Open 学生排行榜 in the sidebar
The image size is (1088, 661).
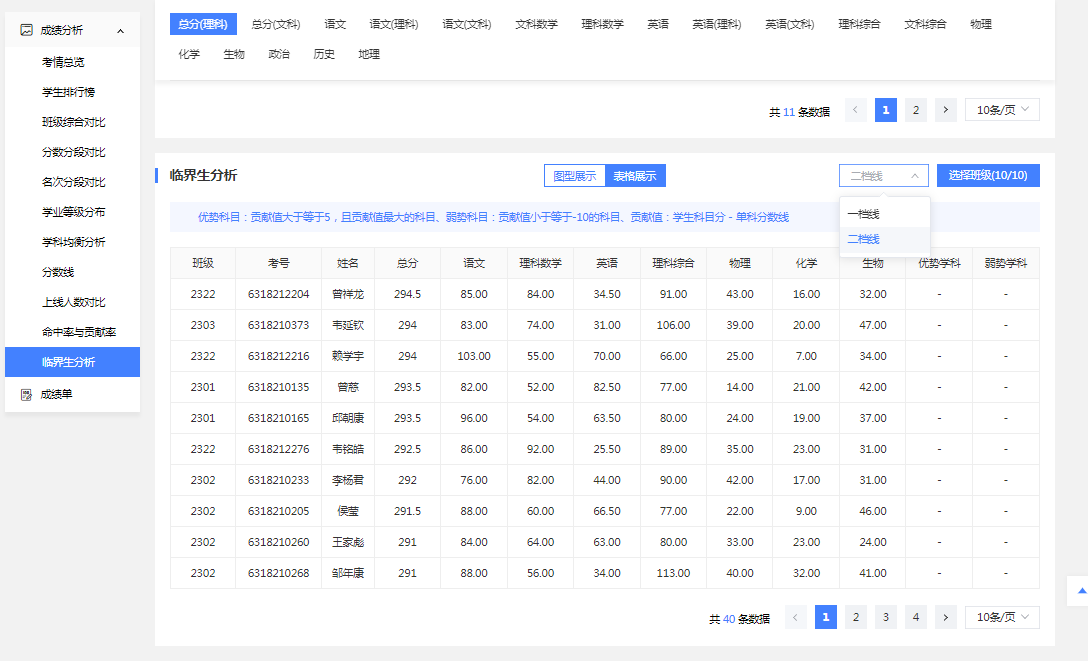pos(68,92)
